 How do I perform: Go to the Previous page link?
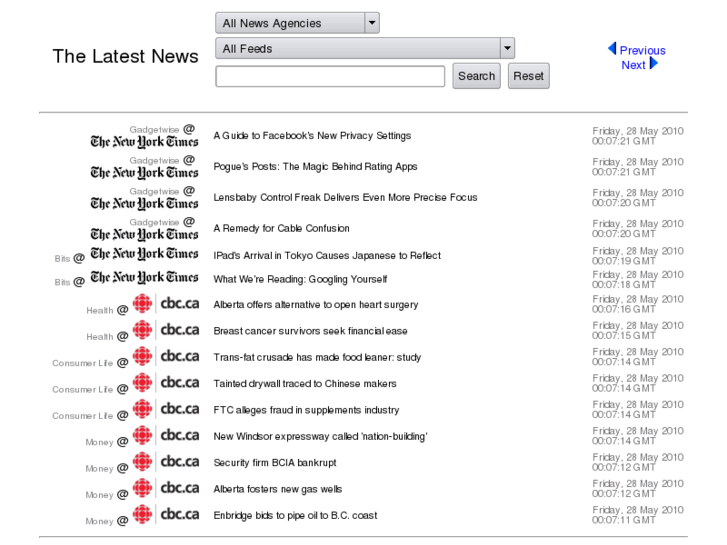coord(642,50)
